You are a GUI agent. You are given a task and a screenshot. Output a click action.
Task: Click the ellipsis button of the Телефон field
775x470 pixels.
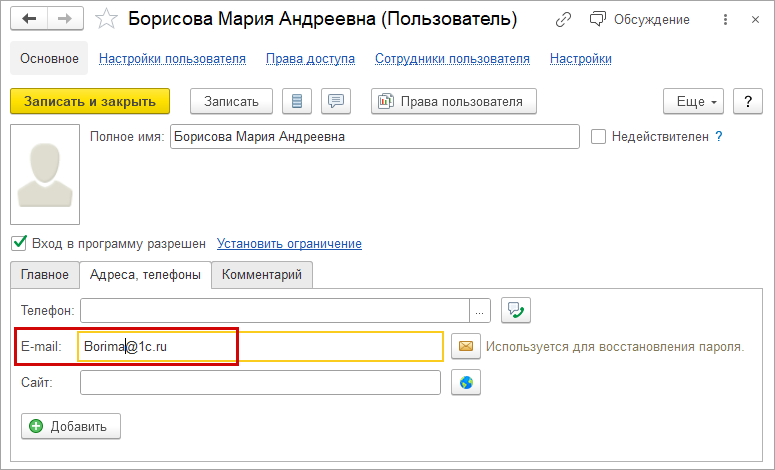tap(481, 311)
